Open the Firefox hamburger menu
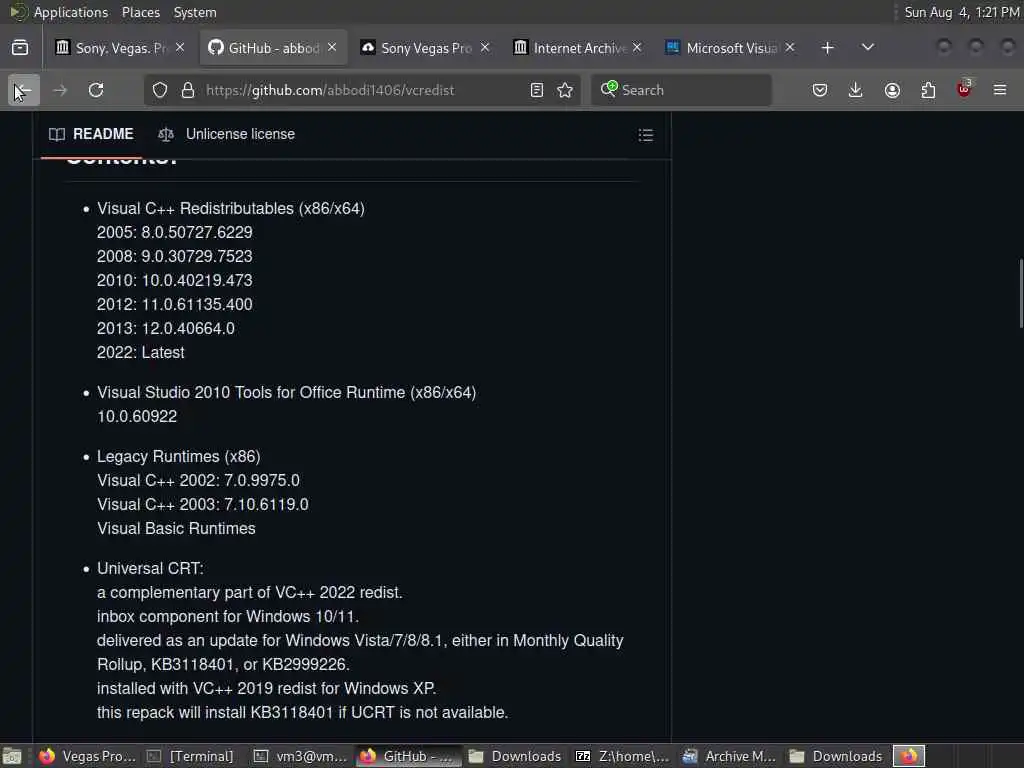The image size is (1024, 768). tap(1000, 90)
